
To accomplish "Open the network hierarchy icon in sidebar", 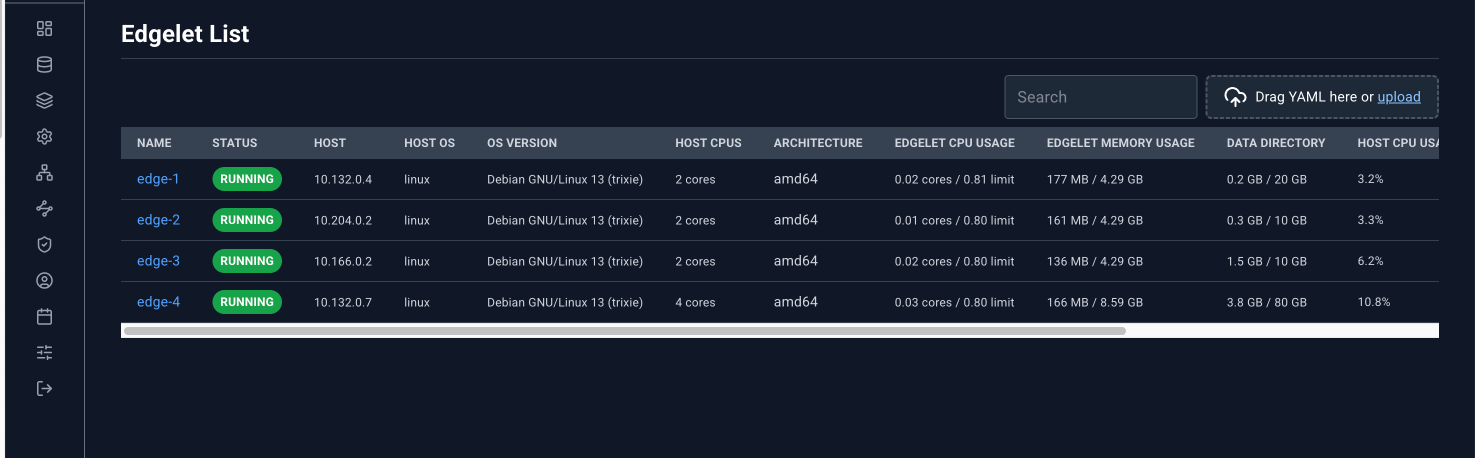I will 44,172.
